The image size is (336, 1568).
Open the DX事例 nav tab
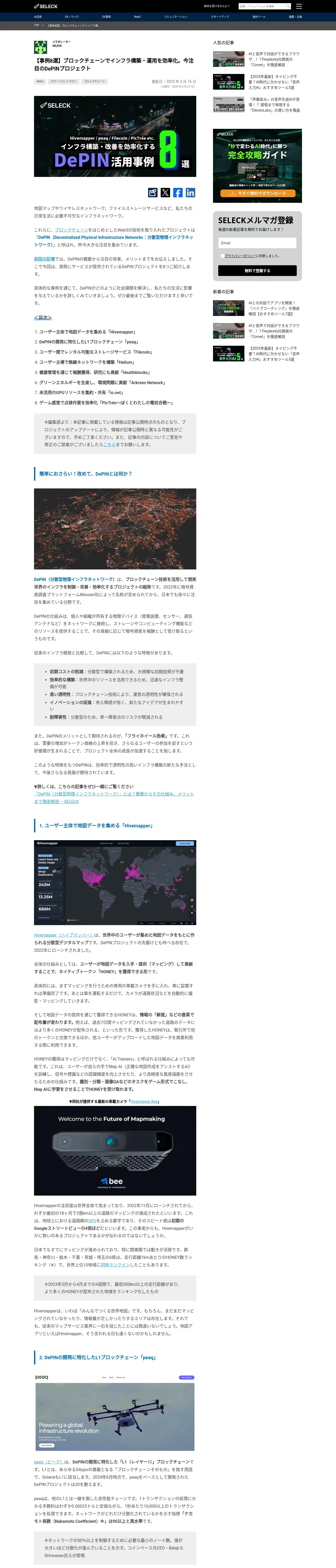pos(106,17)
